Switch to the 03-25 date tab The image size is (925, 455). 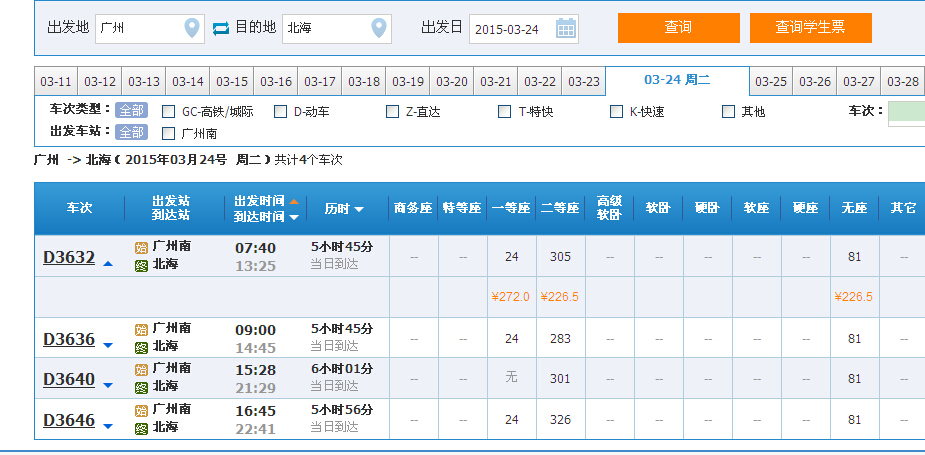[771, 81]
